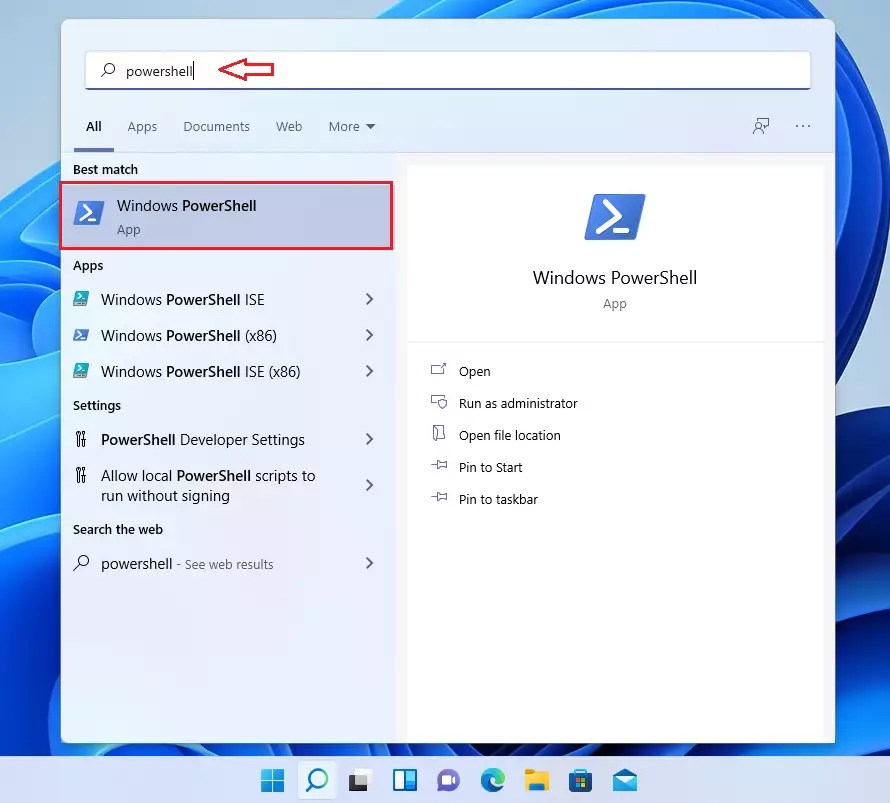
Task: Open the Mail app from the taskbar
Action: [x=624, y=780]
